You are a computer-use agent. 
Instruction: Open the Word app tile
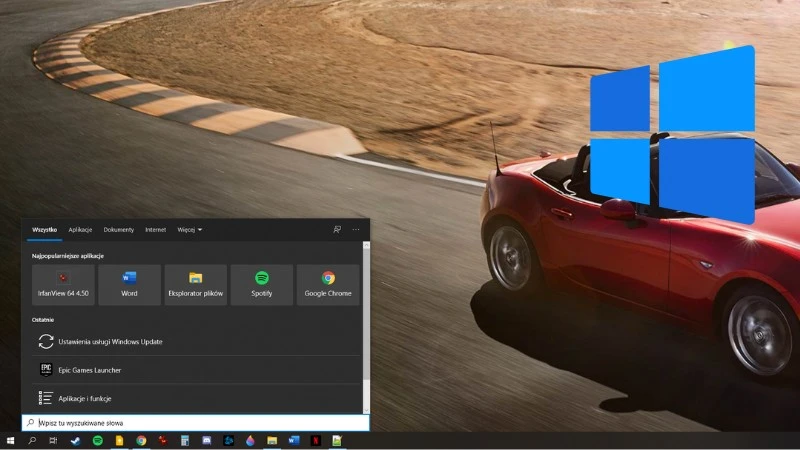130,285
